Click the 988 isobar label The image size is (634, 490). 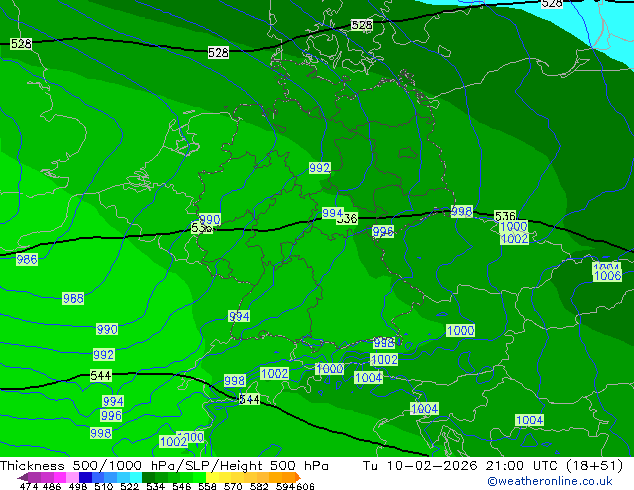pos(73,298)
